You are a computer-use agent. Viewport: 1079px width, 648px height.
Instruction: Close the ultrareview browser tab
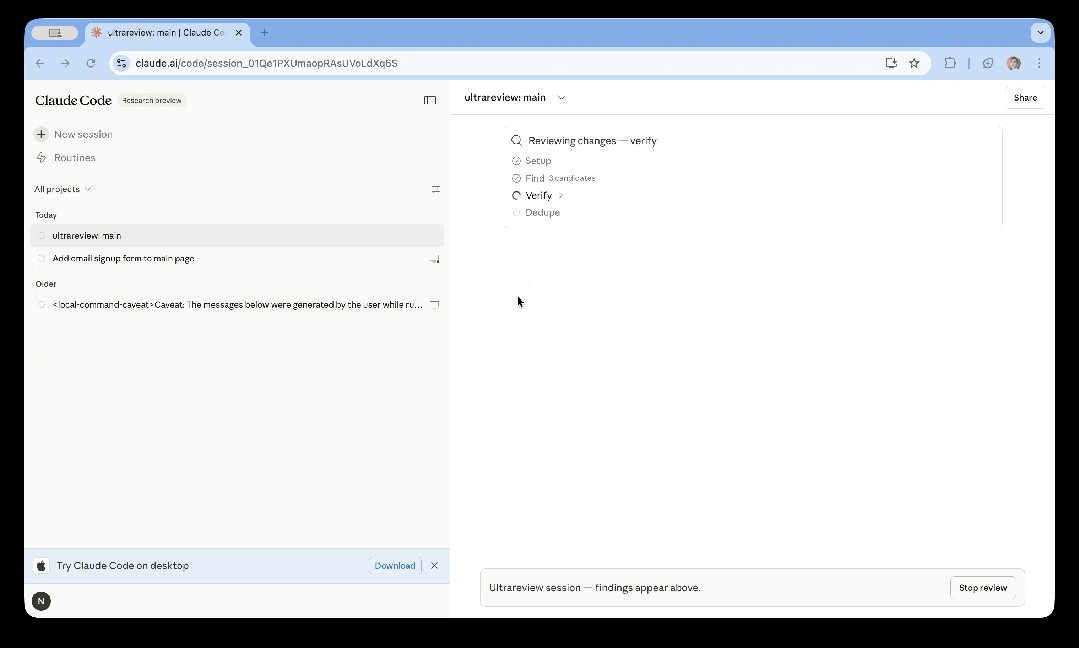point(239,32)
